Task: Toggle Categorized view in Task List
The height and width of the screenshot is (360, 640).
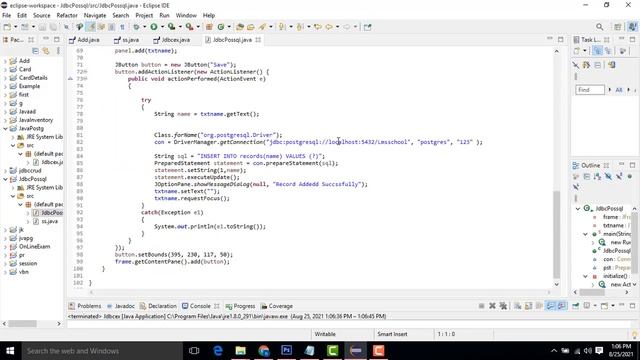Action: (x=597, y=51)
